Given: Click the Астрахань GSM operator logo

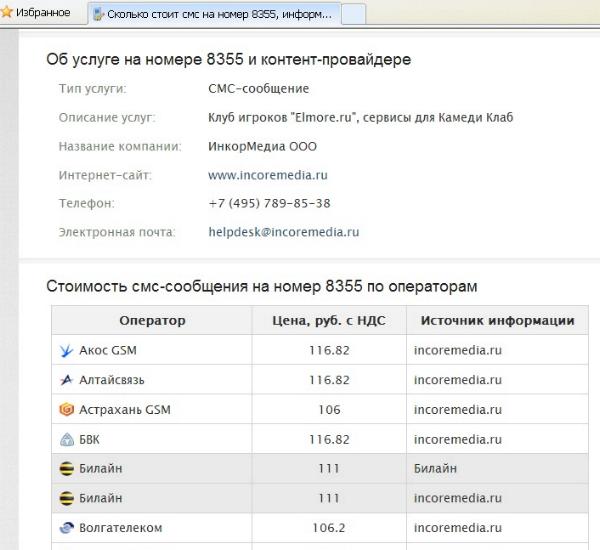Looking at the screenshot, I should coord(66,409).
